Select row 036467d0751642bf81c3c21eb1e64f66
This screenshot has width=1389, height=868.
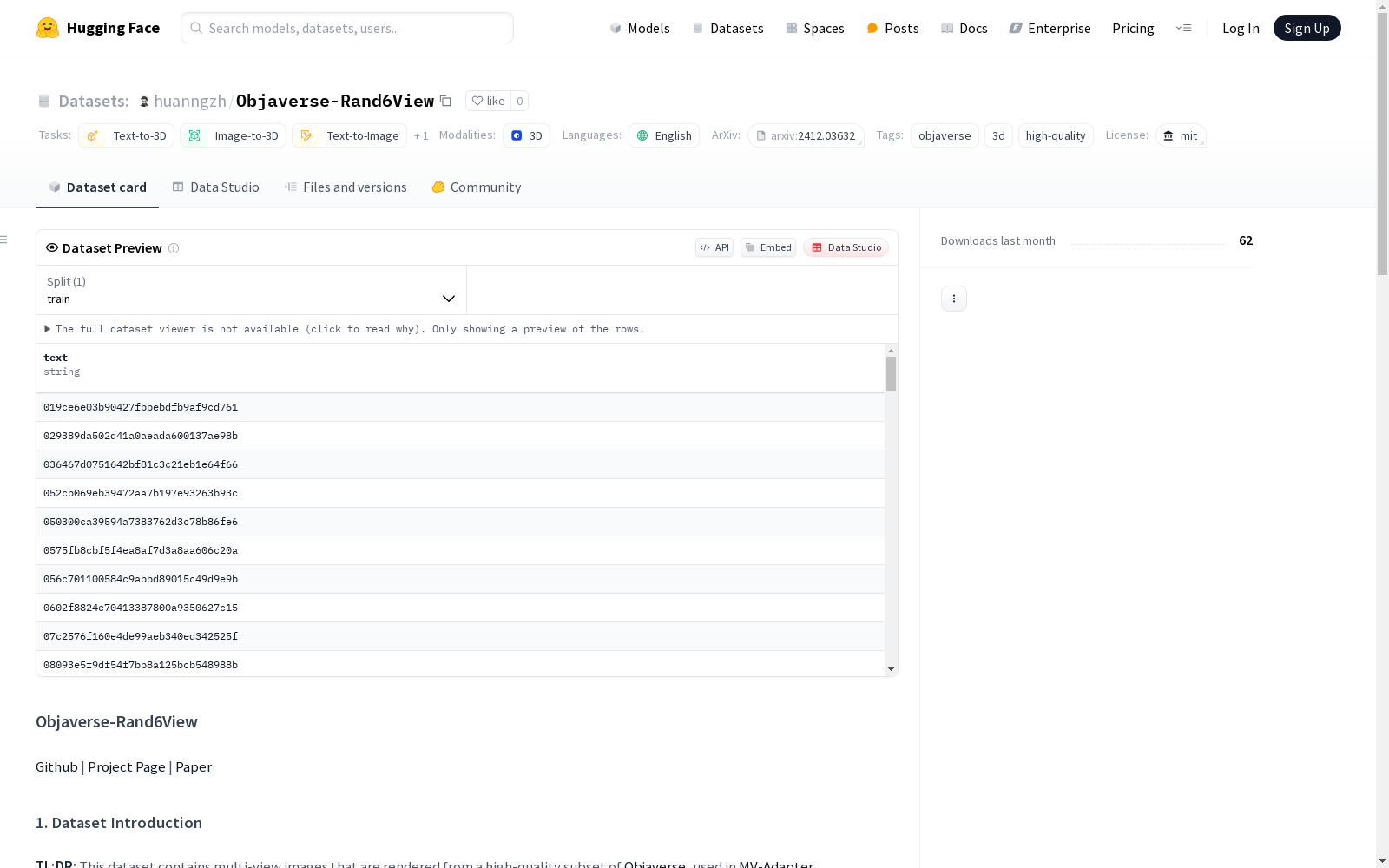point(460,464)
